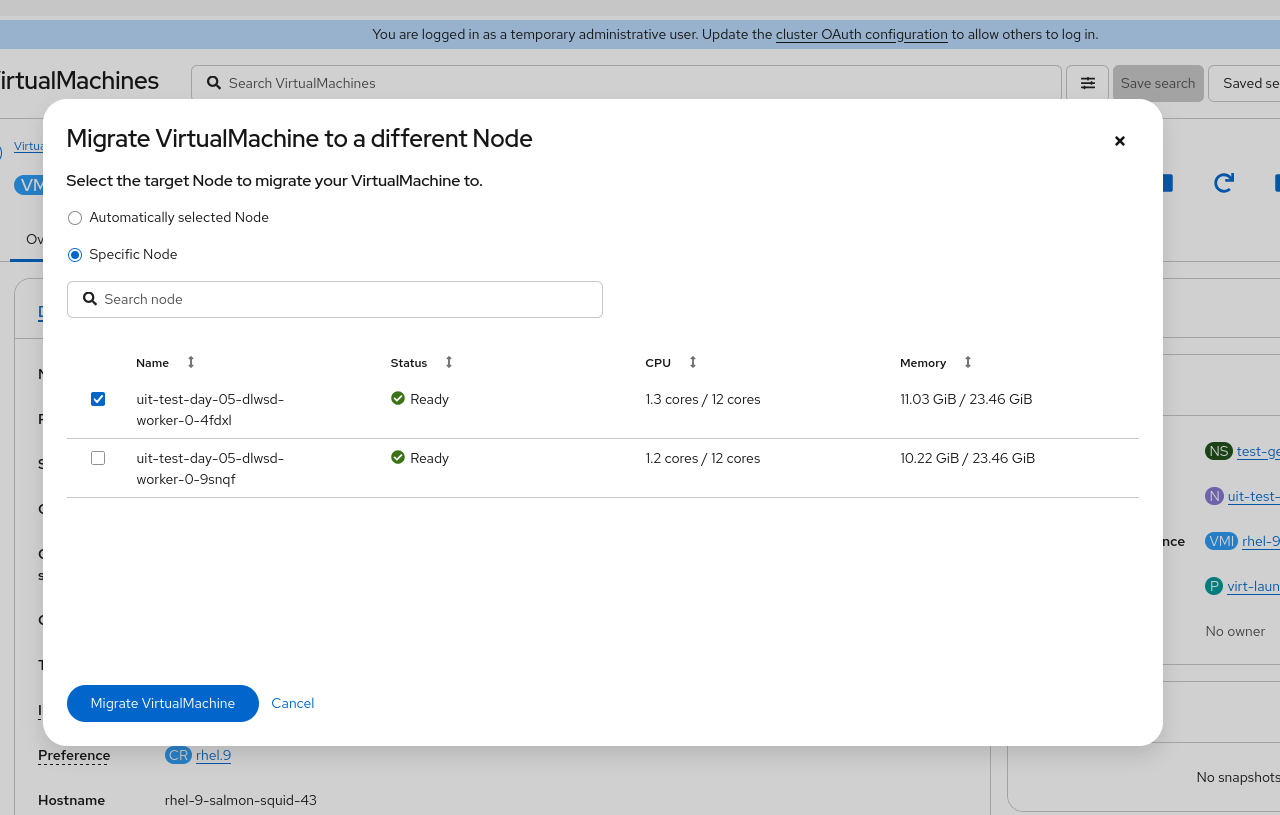The height and width of the screenshot is (815, 1280).
Task: Click the Migrate VirtualMachine button
Action: pos(163,703)
